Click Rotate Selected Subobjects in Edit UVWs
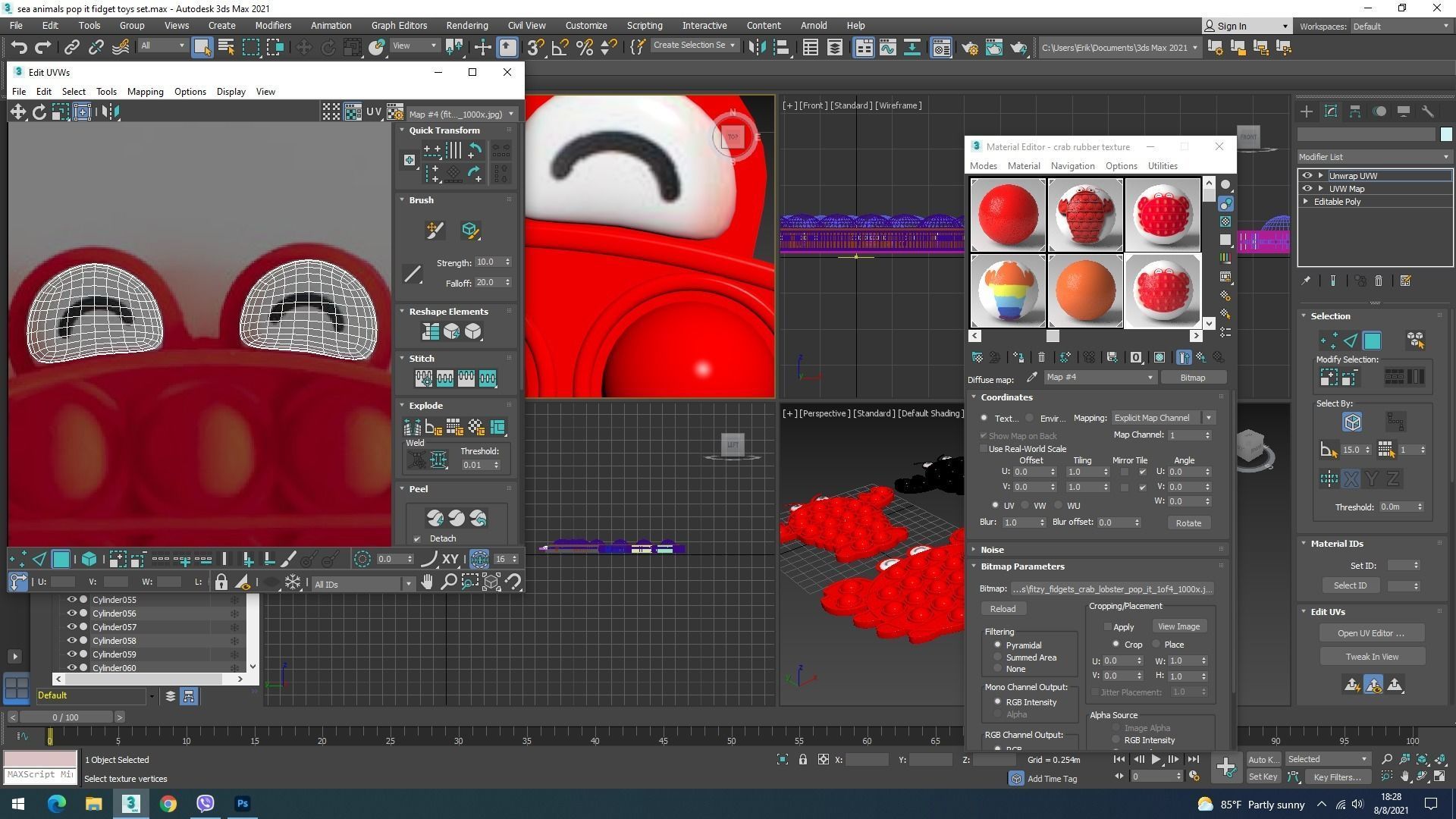Image resolution: width=1456 pixels, height=819 pixels. [x=39, y=112]
